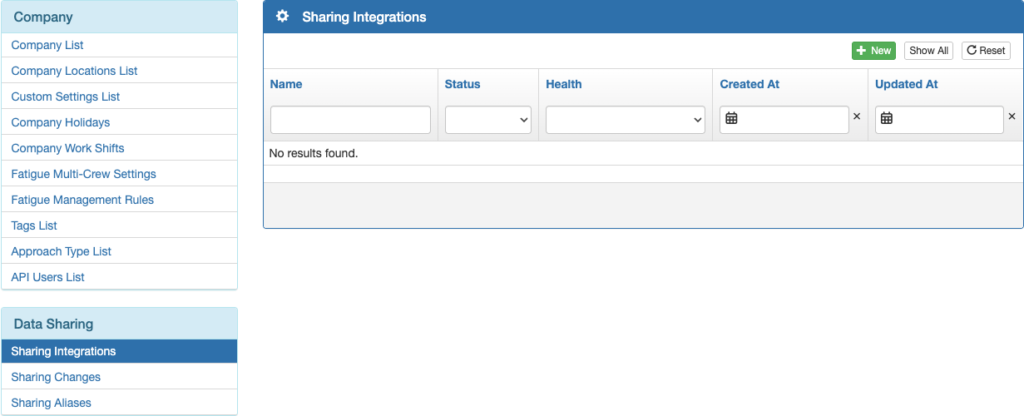This screenshot has height=416, width=1024.
Task: Open Company List in the sidebar
Action: (47, 45)
